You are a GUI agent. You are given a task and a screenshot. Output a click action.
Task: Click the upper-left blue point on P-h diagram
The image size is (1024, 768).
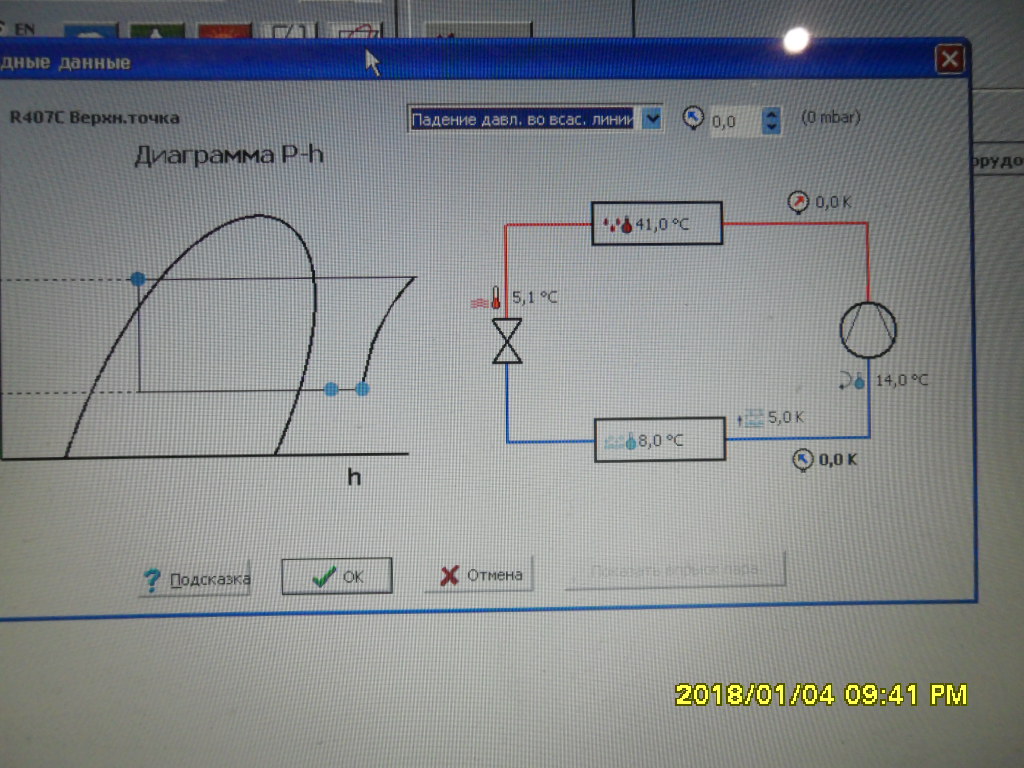click(x=138, y=278)
